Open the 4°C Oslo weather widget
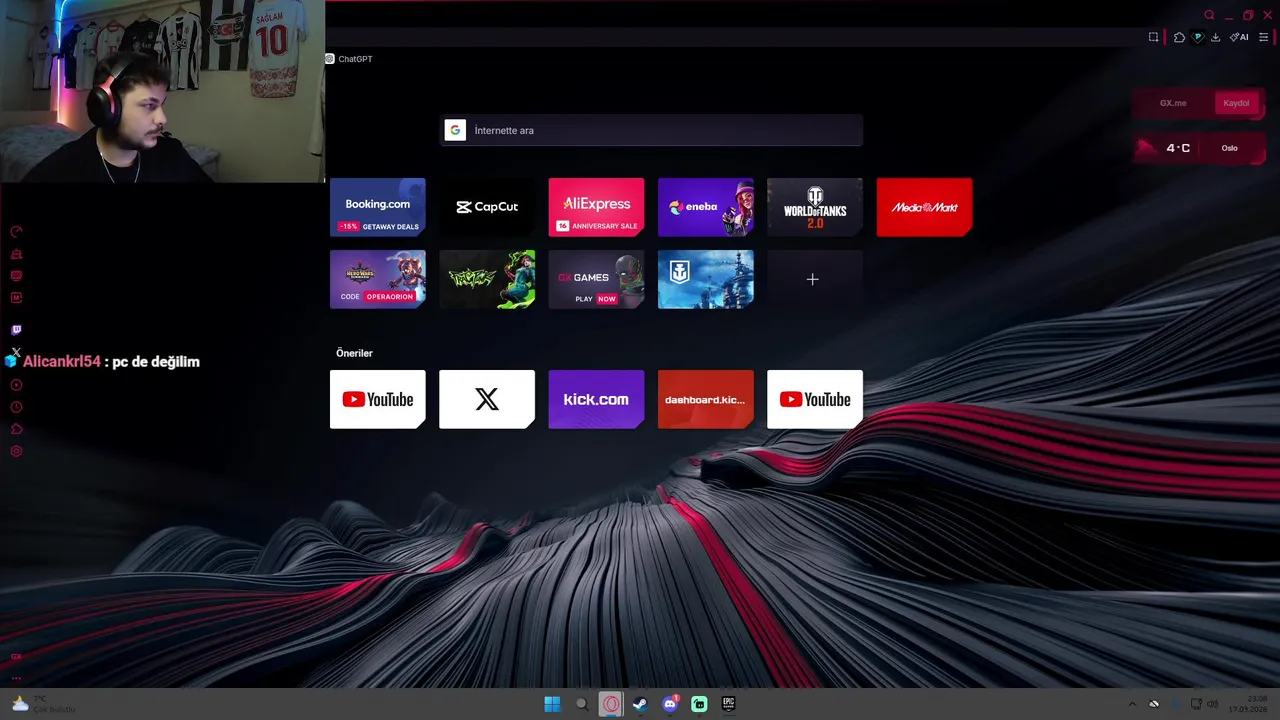The image size is (1280, 720). tap(1200, 148)
